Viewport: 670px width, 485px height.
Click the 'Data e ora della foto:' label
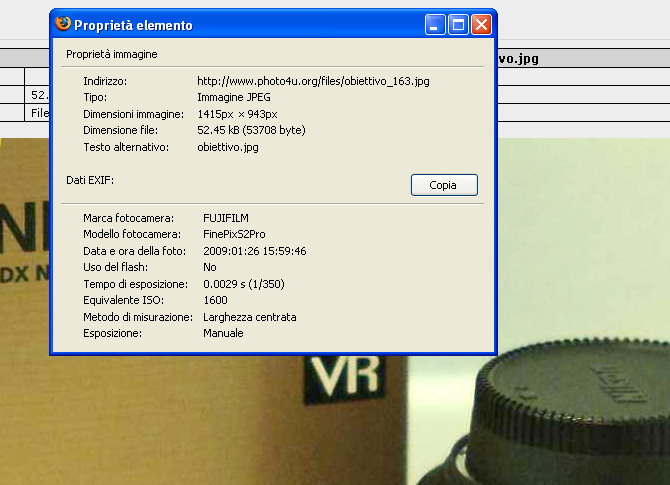[135, 251]
